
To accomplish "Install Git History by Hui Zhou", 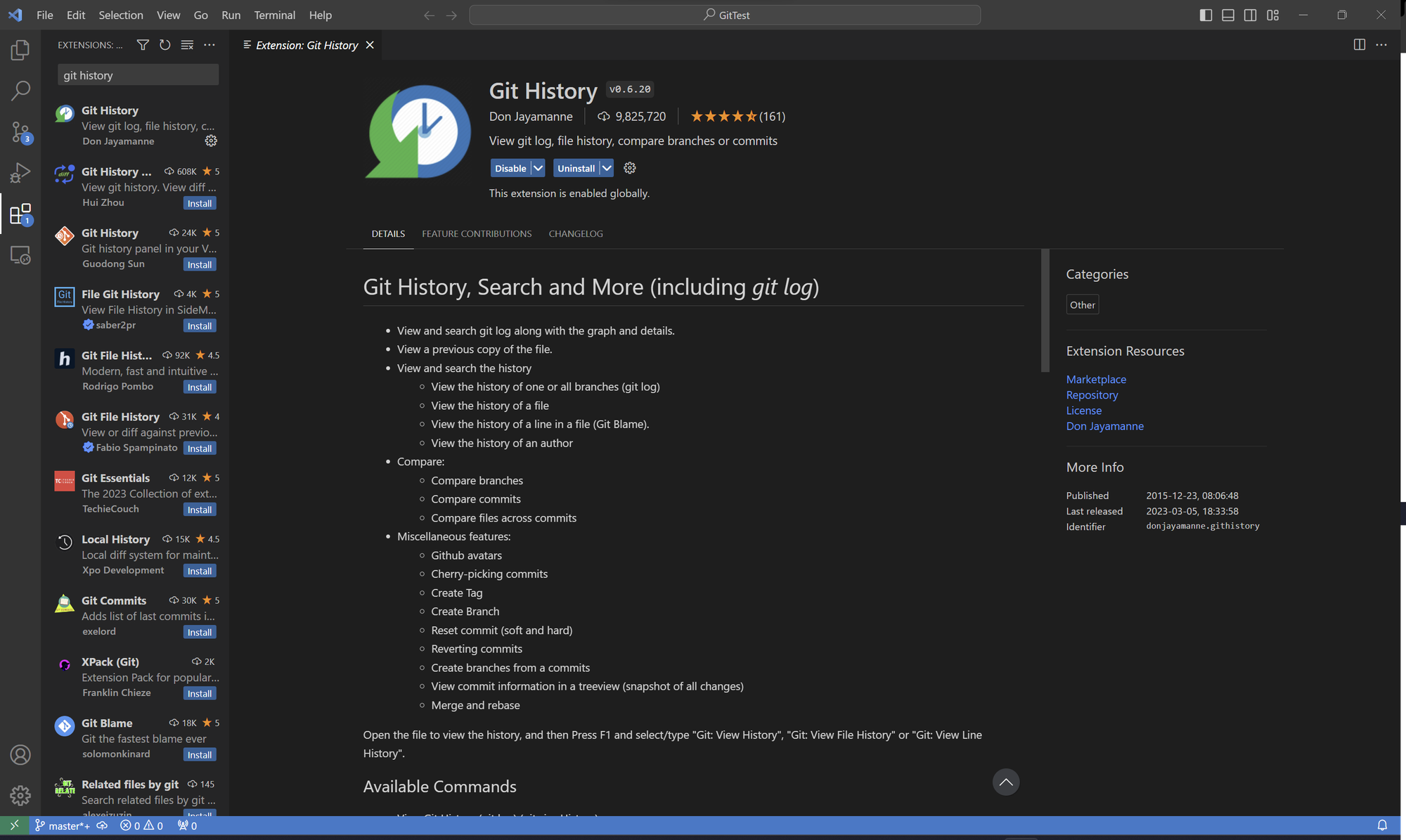I will [x=200, y=203].
